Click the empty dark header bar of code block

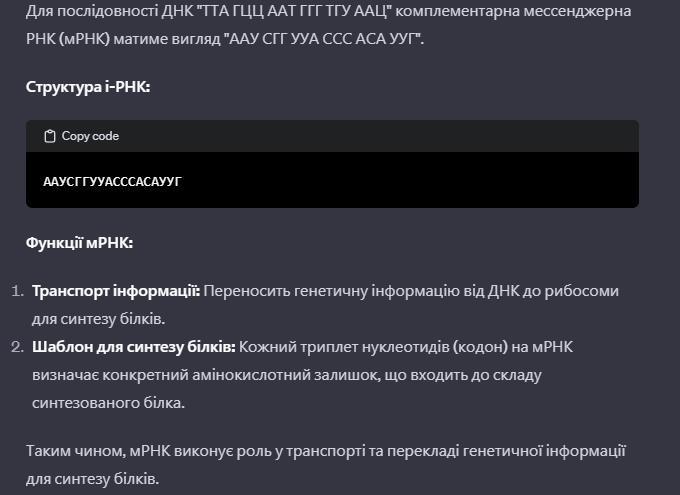click(x=377, y=136)
